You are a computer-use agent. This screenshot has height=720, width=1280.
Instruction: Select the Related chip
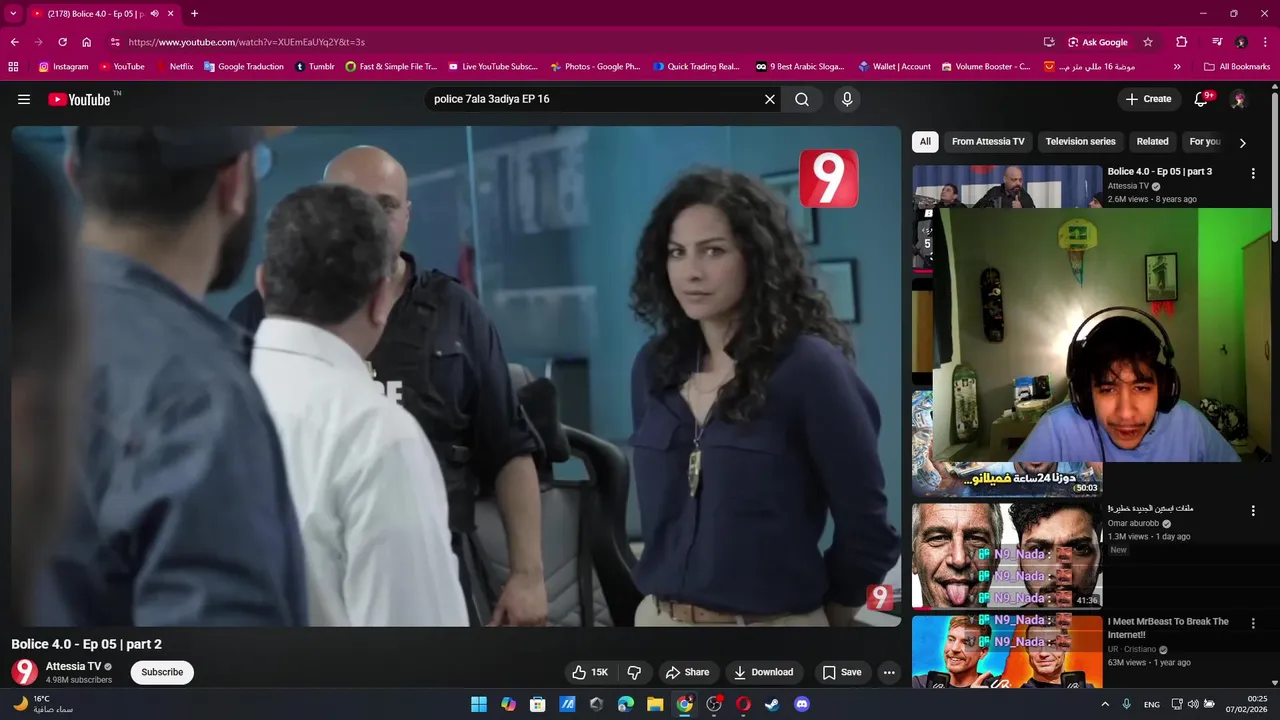pyautogui.click(x=1152, y=142)
